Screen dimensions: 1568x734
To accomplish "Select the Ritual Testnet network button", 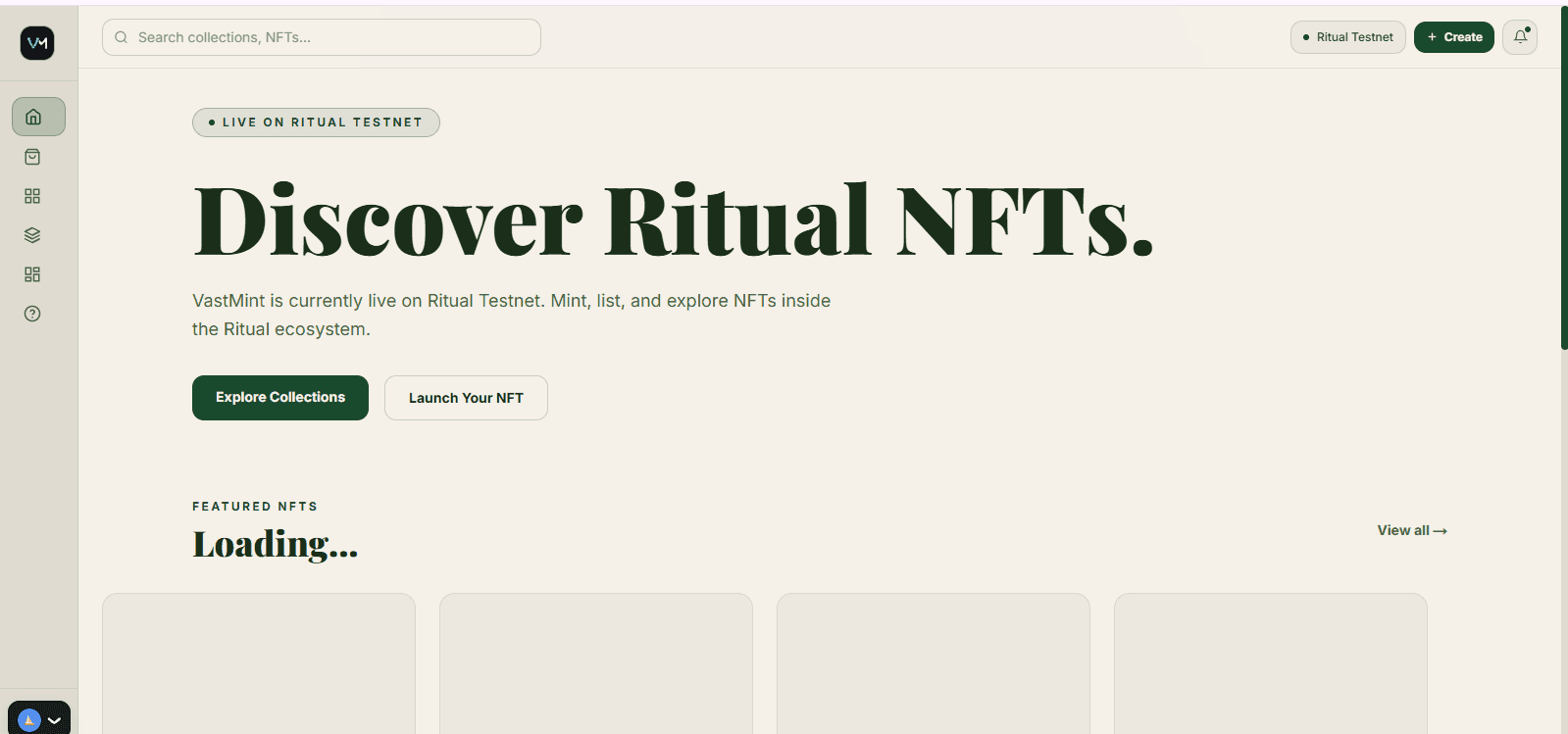I will pos(1347,37).
